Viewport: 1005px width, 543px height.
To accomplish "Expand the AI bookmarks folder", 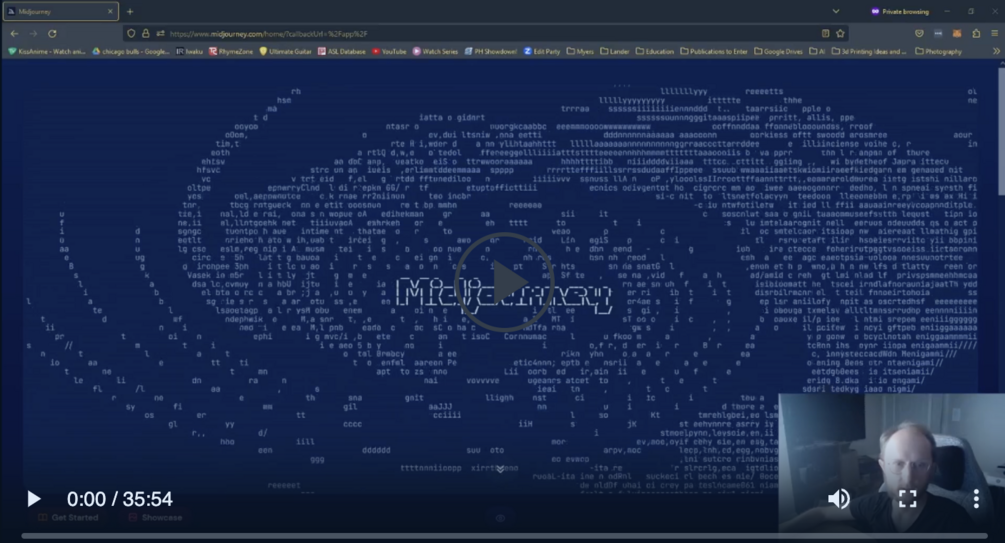I will click(817, 51).
